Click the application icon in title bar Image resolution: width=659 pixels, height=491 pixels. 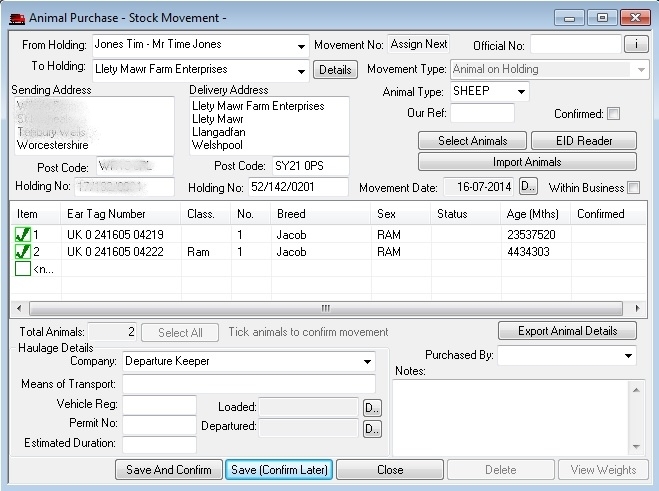click(17, 18)
